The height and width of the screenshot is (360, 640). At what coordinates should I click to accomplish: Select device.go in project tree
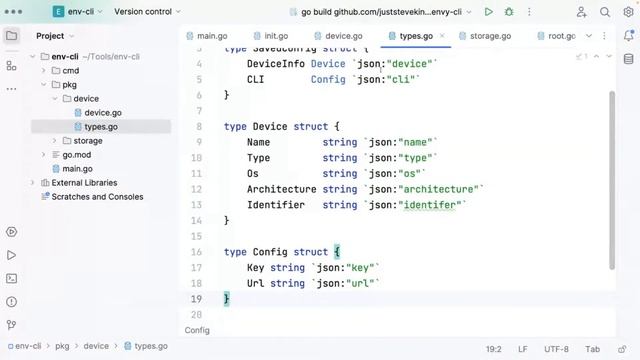click(x=102, y=113)
